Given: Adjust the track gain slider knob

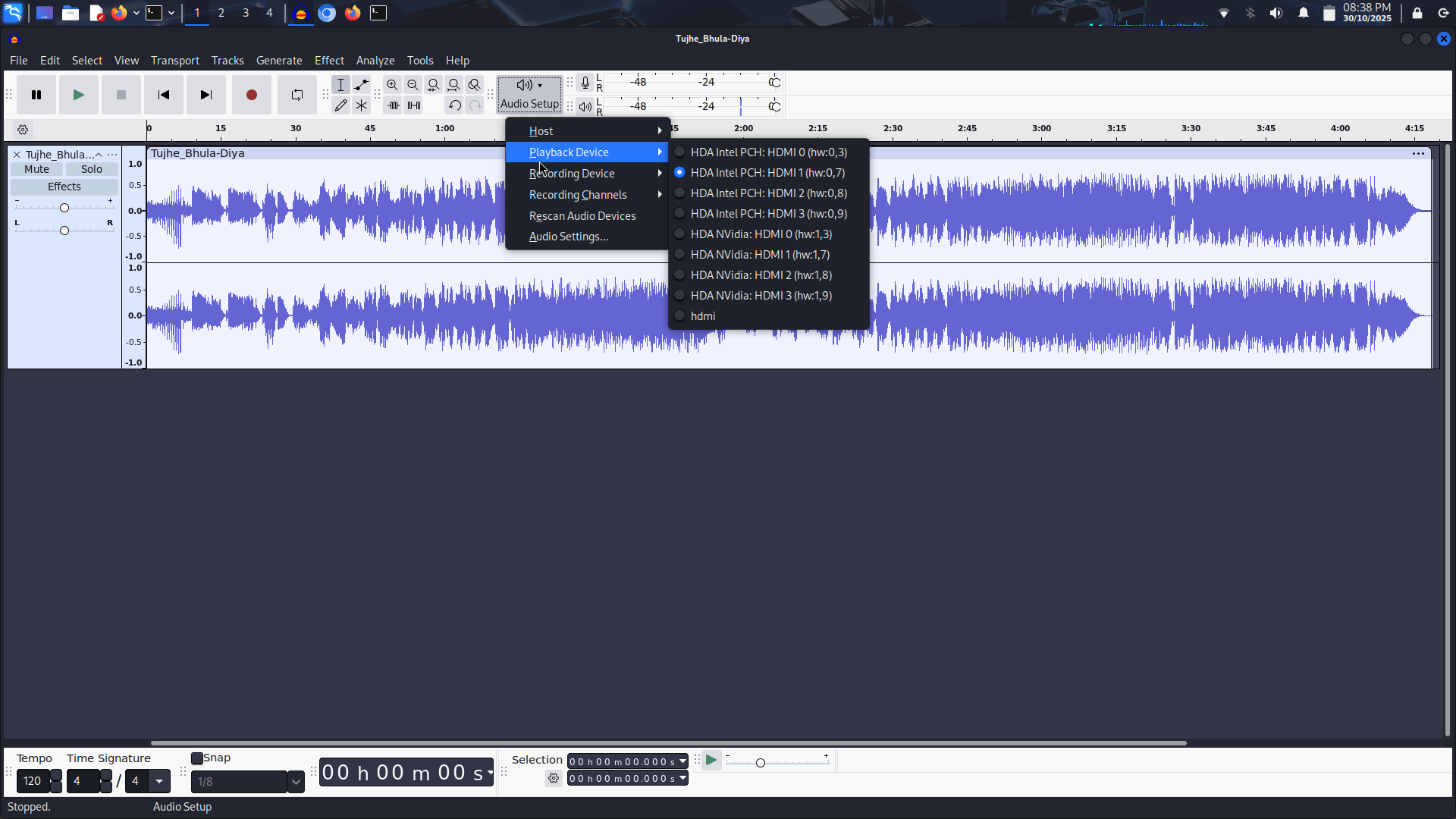Looking at the screenshot, I should (64, 208).
